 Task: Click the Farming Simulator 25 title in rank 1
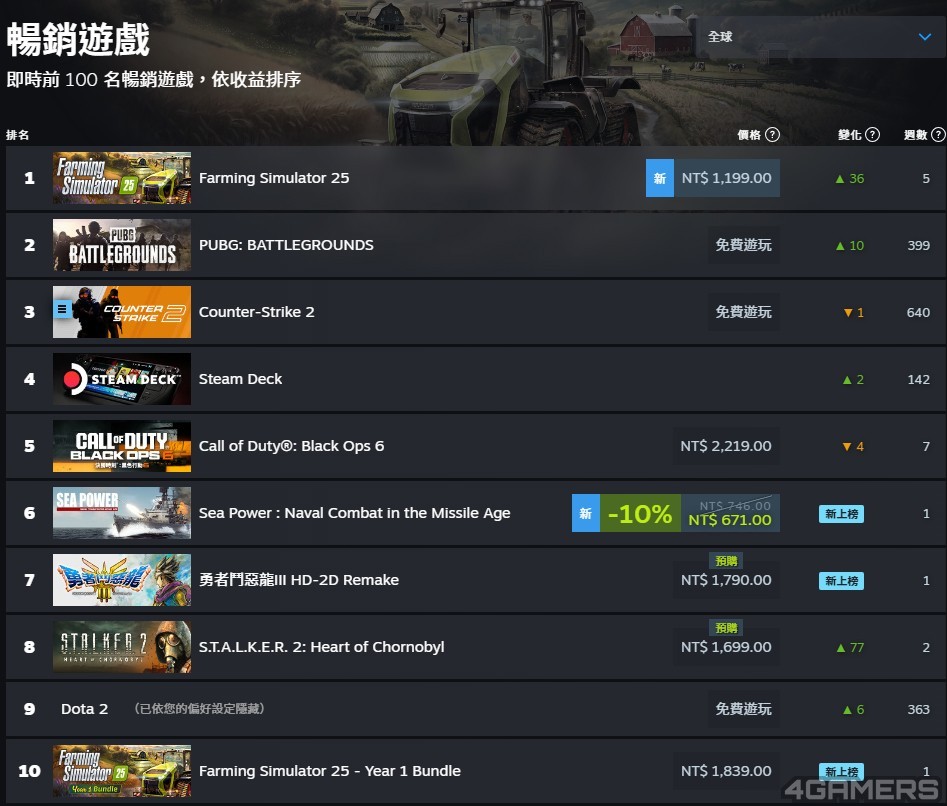click(274, 178)
